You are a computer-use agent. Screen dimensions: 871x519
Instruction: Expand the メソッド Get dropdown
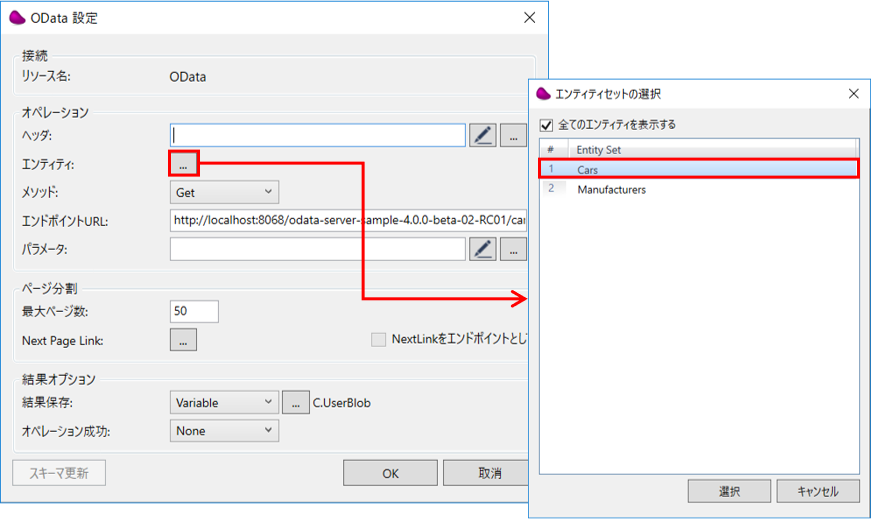pyautogui.click(x=224, y=192)
